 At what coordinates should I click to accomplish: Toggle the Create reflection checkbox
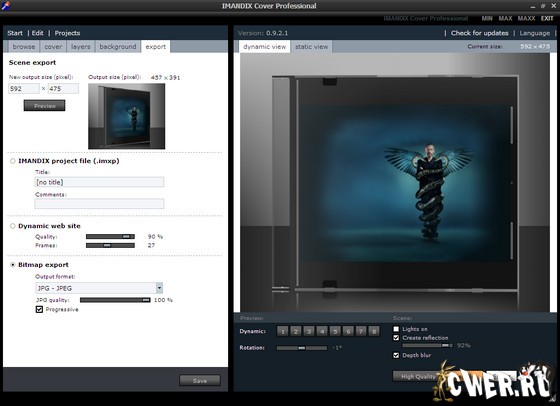tap(396, 338)
